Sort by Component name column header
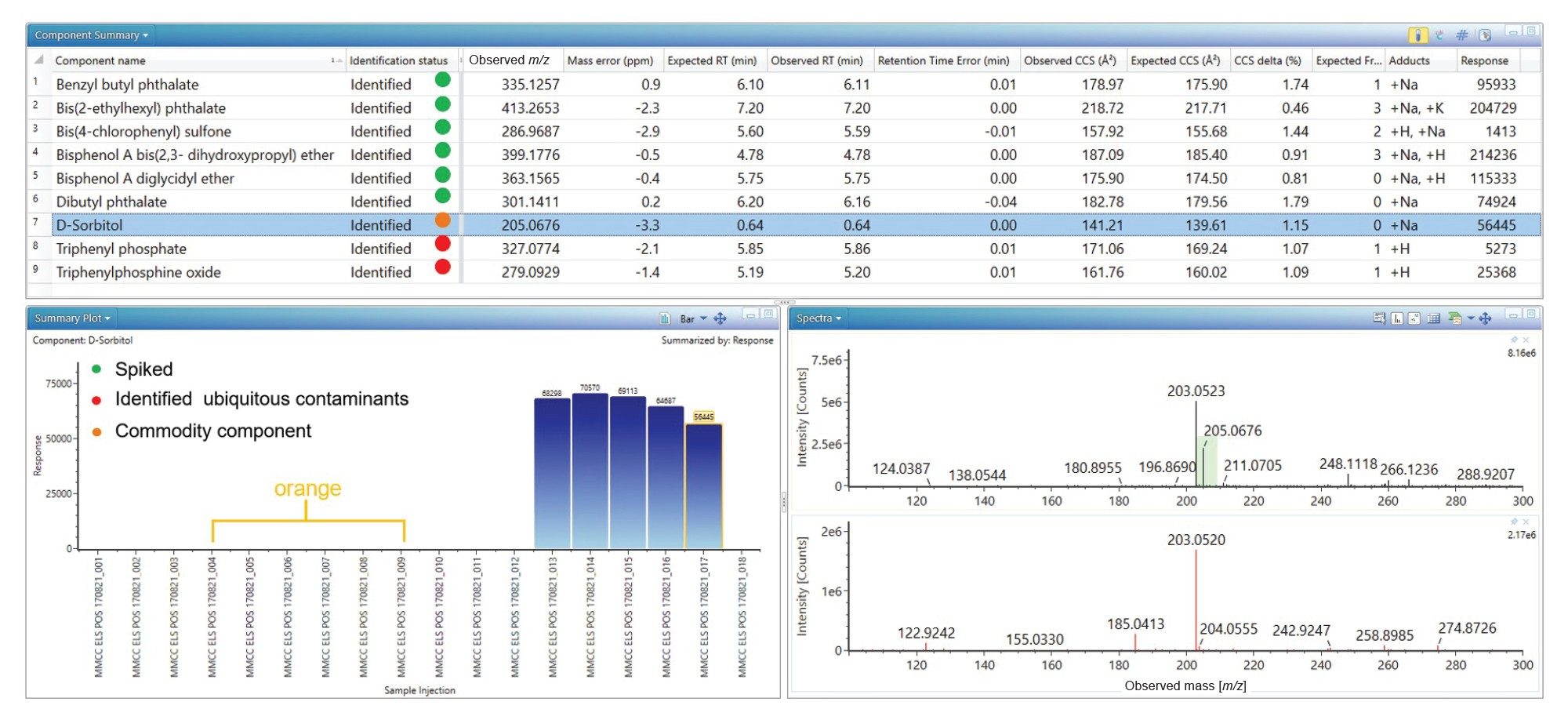This screenshot has width=1568, height=720. [100, 60]
